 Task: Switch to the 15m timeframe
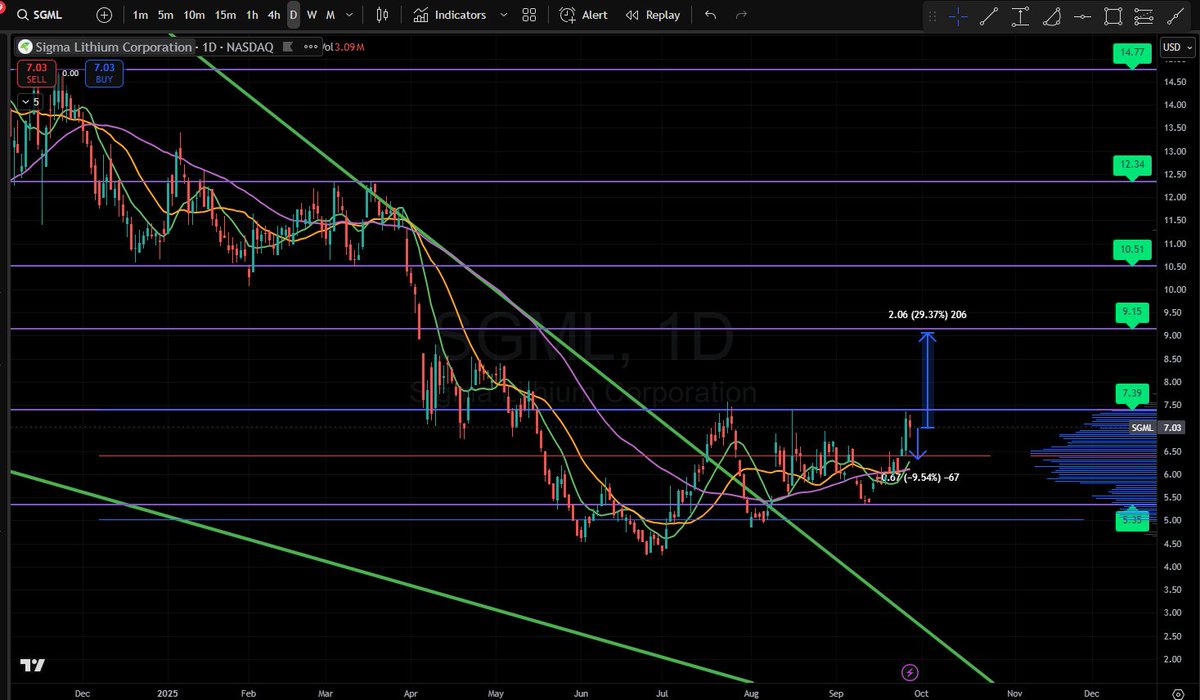pos(226,15)
